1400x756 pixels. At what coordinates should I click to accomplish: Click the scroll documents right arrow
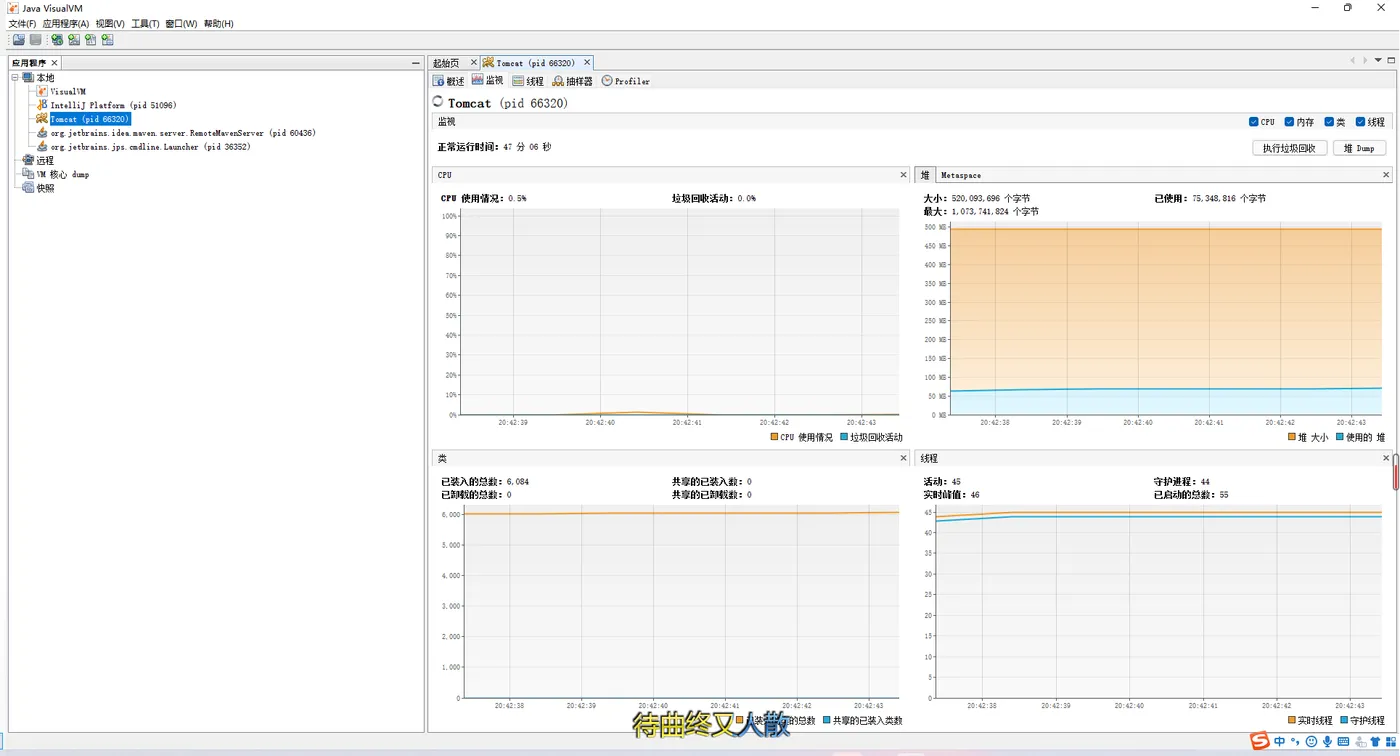pyautogui.click(x=1365, y=60)
